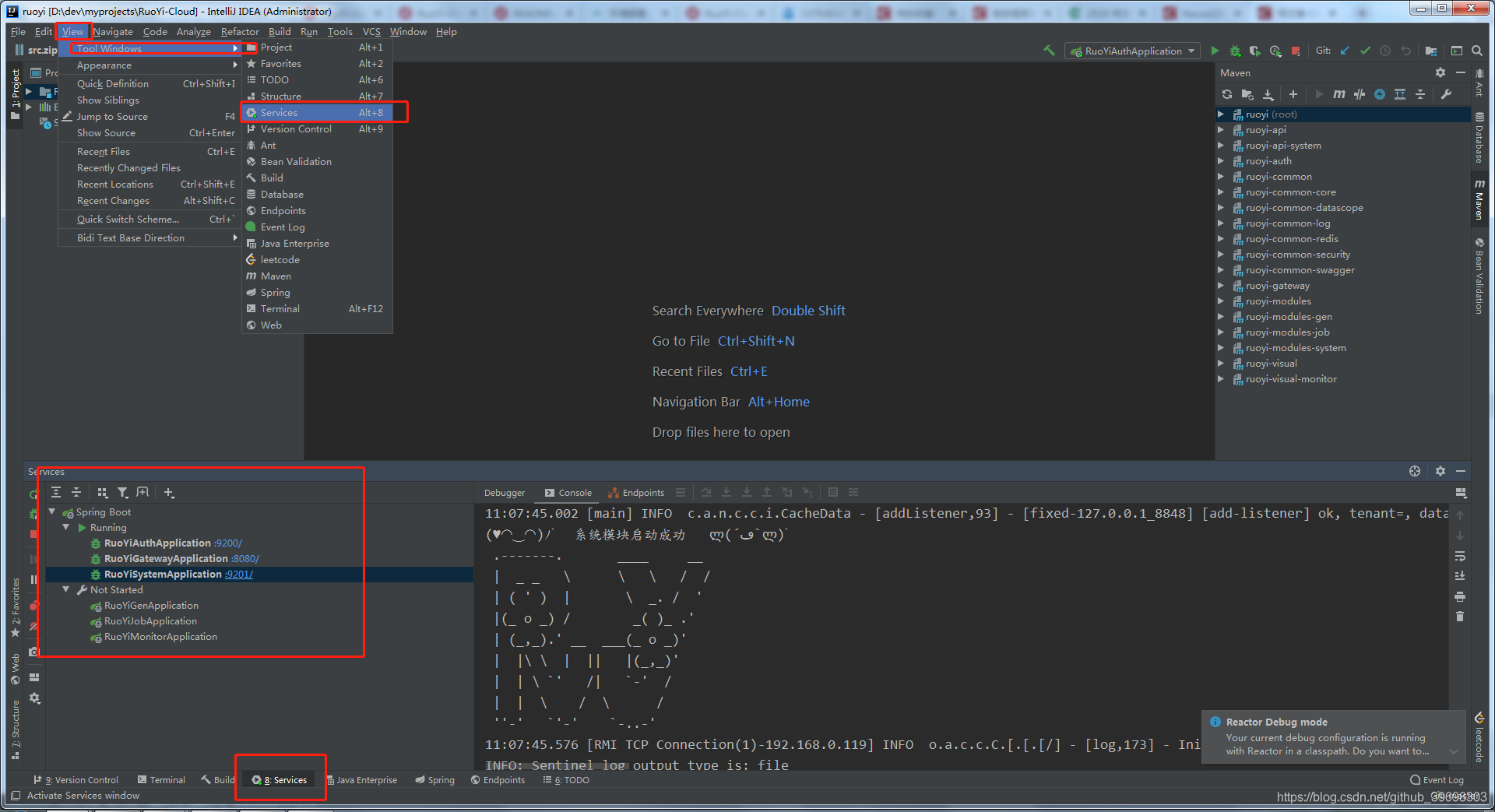The width and height of the screenshot is (1495, 812).
Task: Expand All in Services toolbar
Action: [56, 492]
